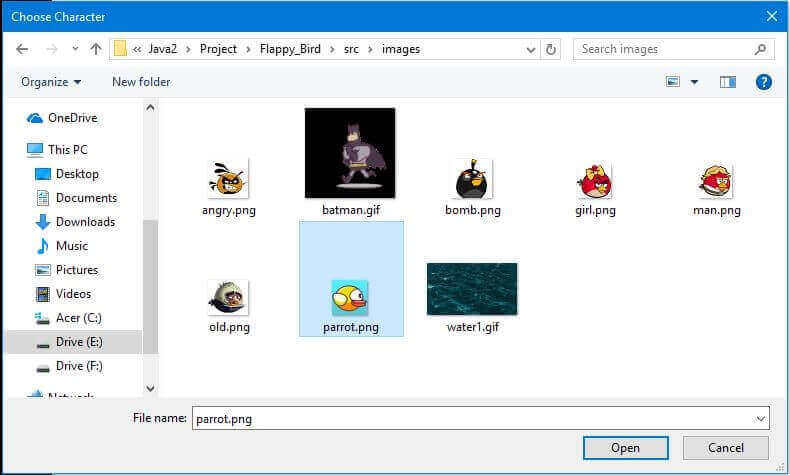The image size is (790, 475).
Task: Toggle the preview pane icon
Action: pyautogui.click(x=727, y=82)
